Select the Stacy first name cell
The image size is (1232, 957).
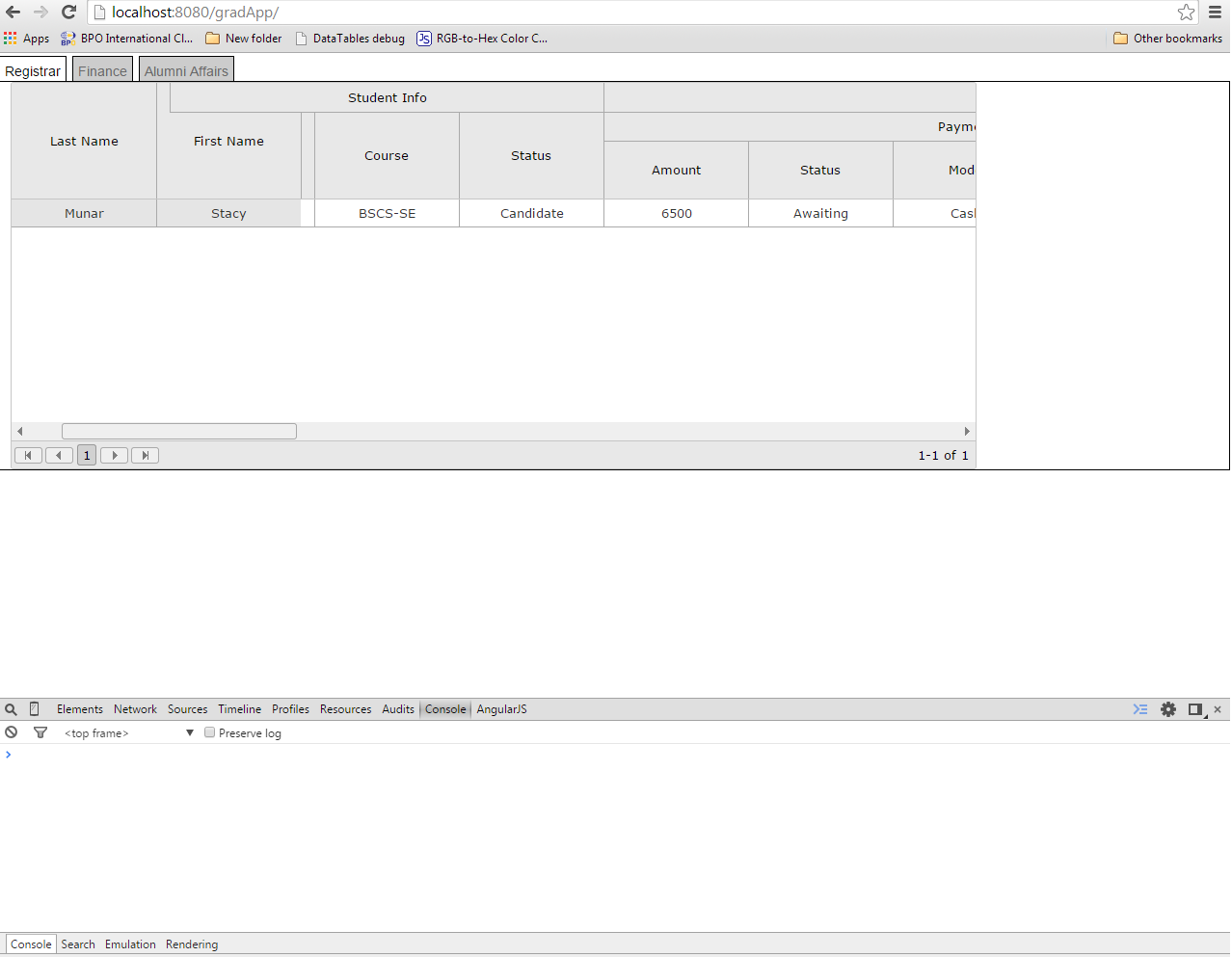coord(228,213)
